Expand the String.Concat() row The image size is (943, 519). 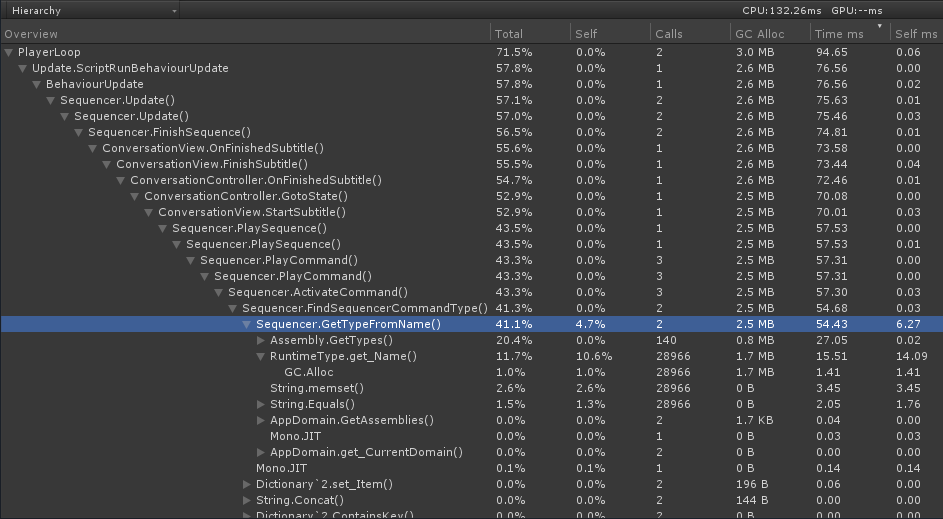point(247,500)
